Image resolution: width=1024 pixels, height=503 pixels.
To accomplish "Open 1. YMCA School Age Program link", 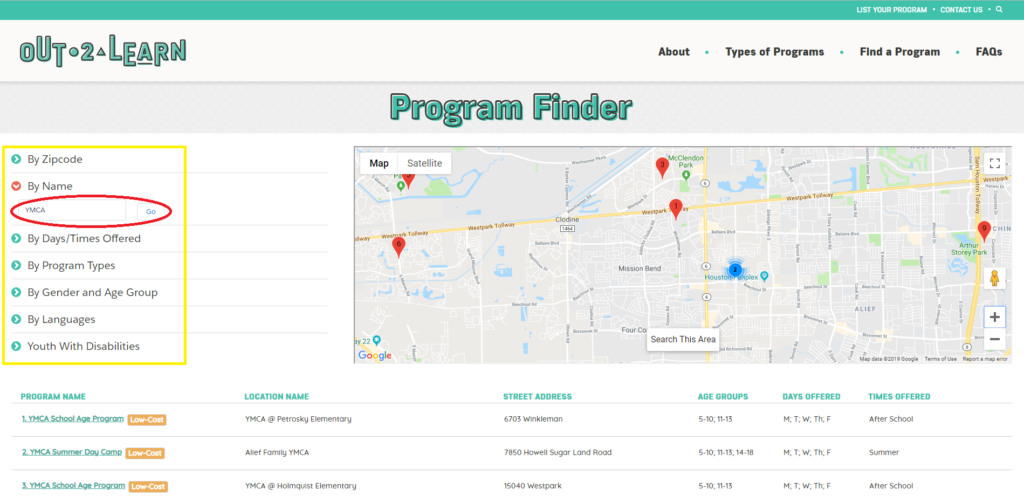I will tap(72, 419).
